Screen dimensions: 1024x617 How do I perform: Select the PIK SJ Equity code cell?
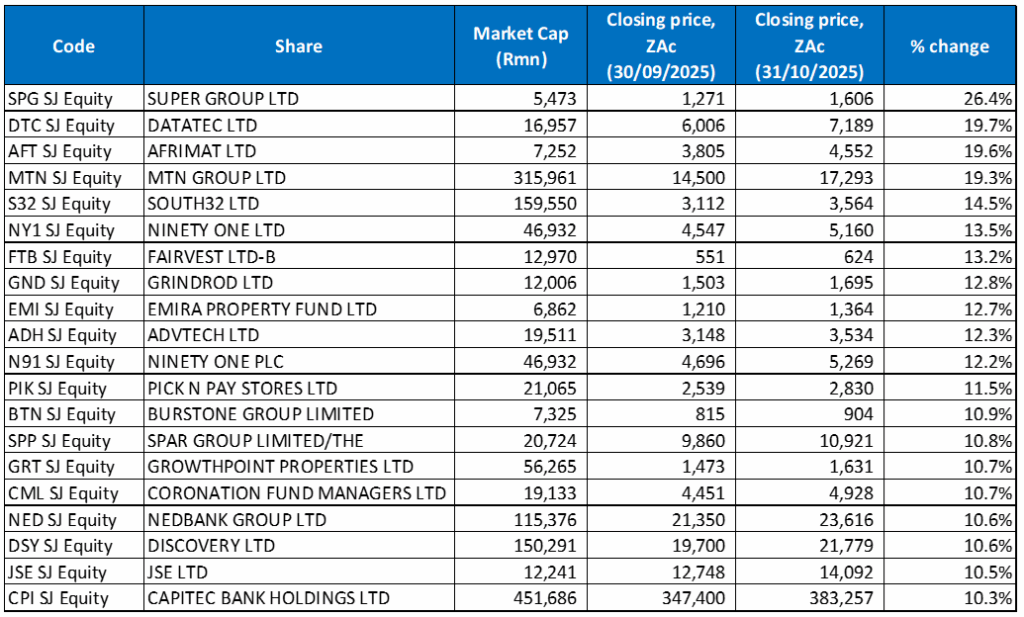[x=59, y=388]
